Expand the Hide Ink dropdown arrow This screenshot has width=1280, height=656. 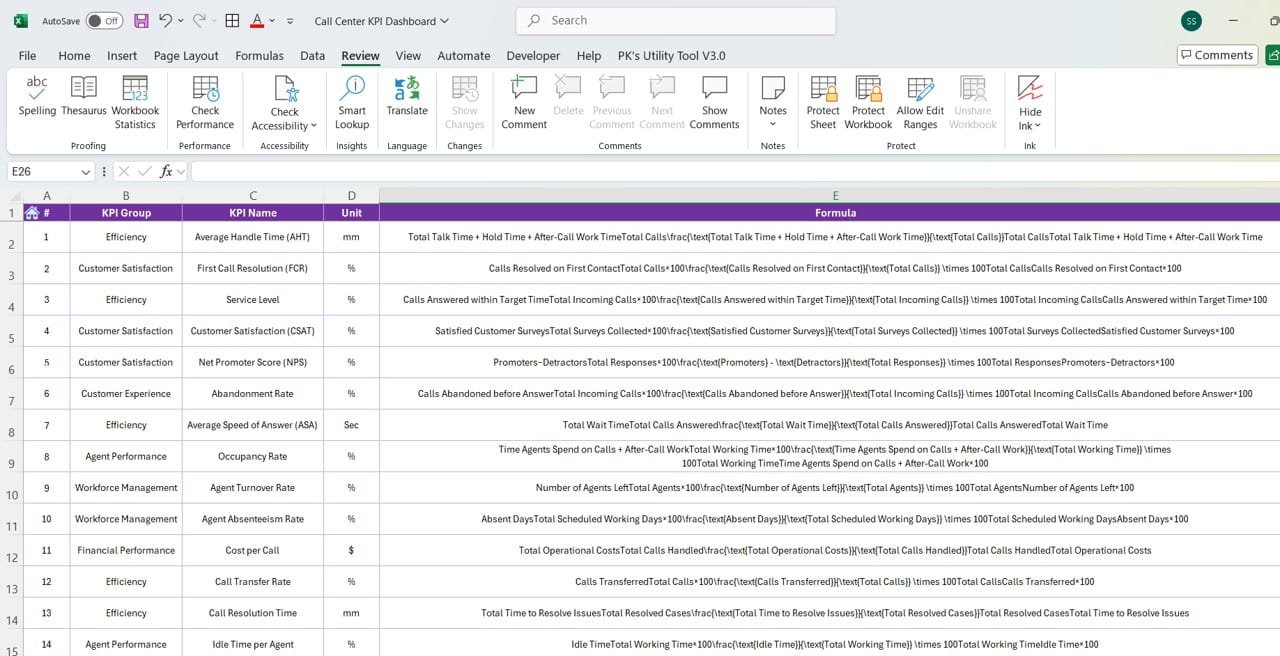(x=1038, y=126)
